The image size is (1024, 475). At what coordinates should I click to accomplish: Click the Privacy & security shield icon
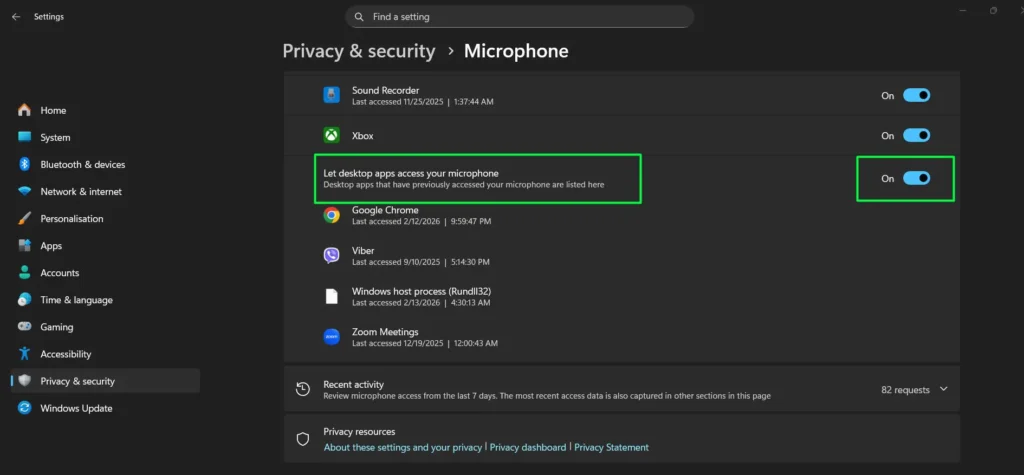click(x=24, y=381)
